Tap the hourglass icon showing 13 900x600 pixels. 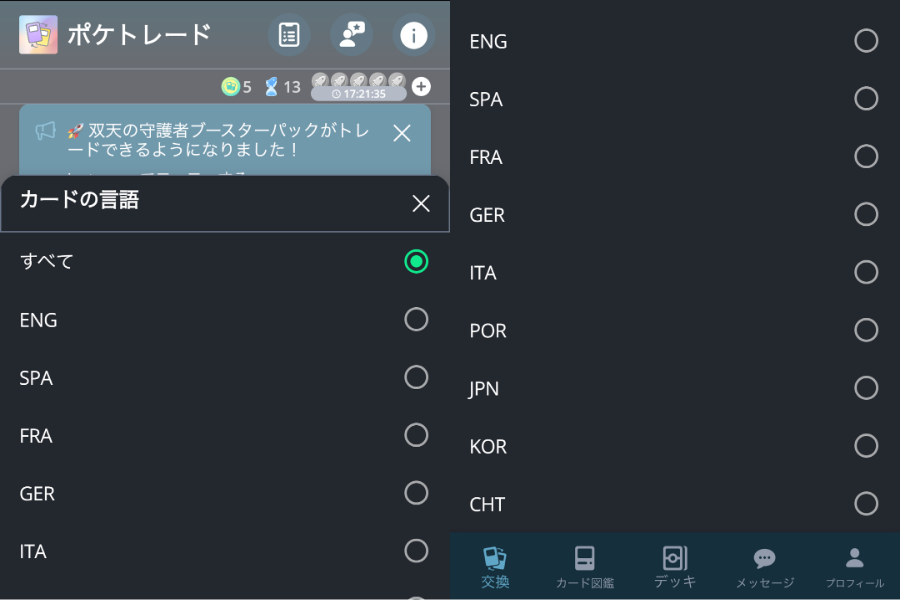coord(271,87)
